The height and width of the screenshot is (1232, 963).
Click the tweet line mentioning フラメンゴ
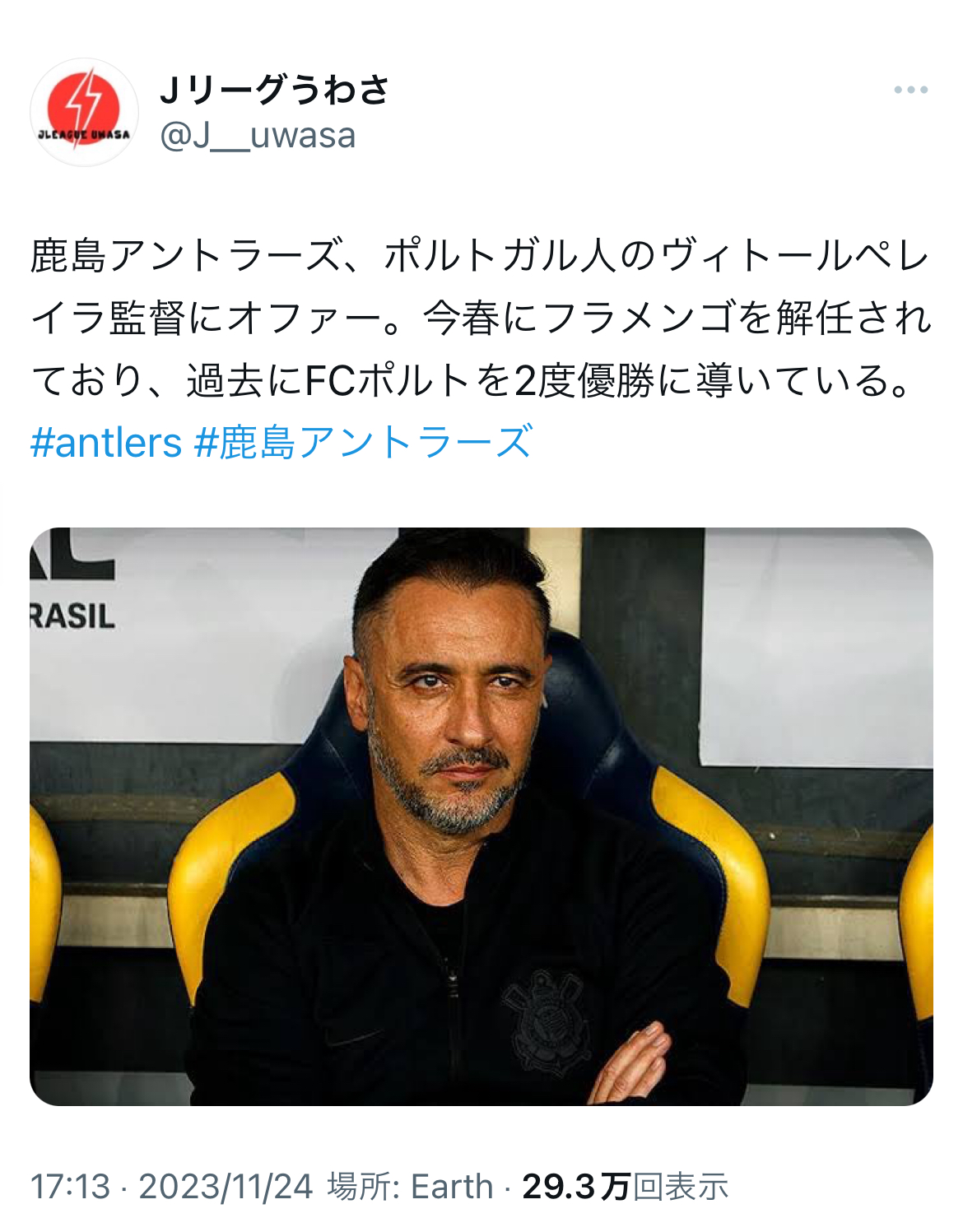[481, 318]
